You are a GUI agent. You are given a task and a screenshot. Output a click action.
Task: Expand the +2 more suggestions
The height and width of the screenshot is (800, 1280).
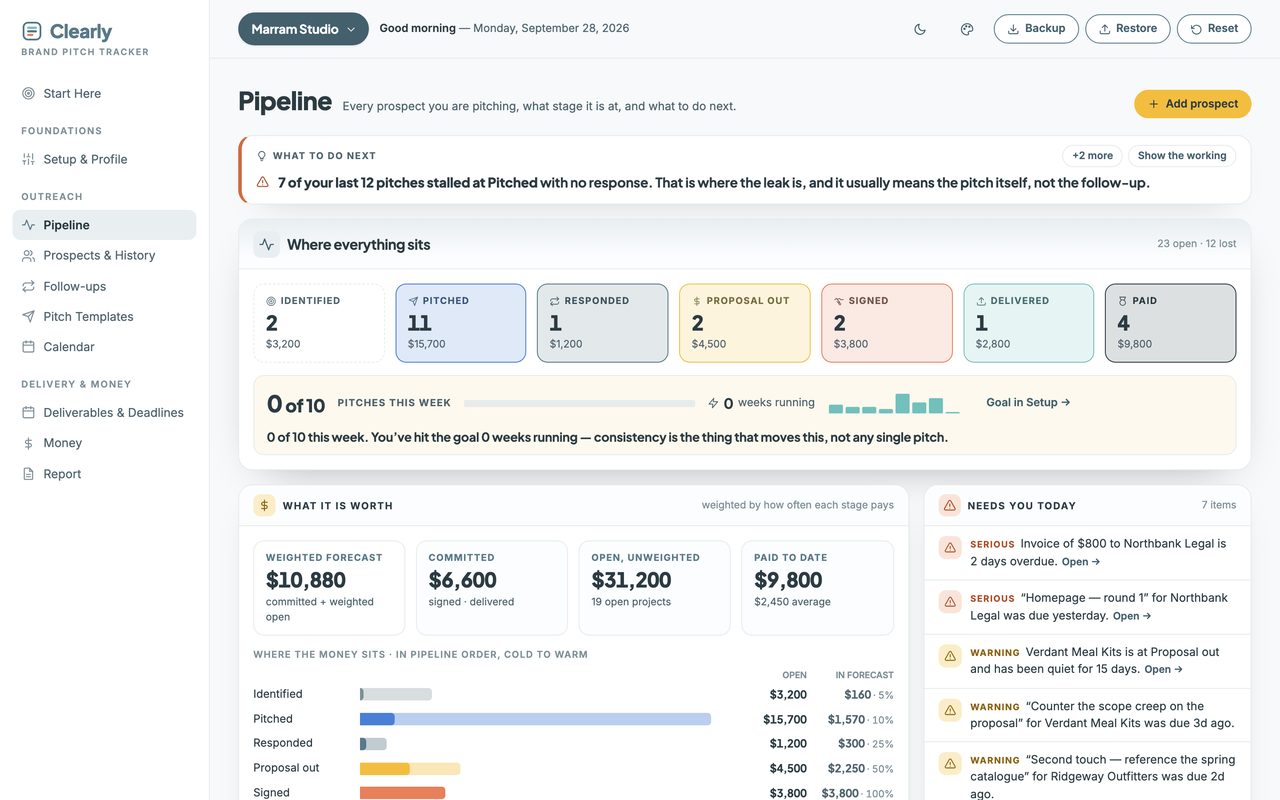pyautogui.click(x=1092, y=156)
